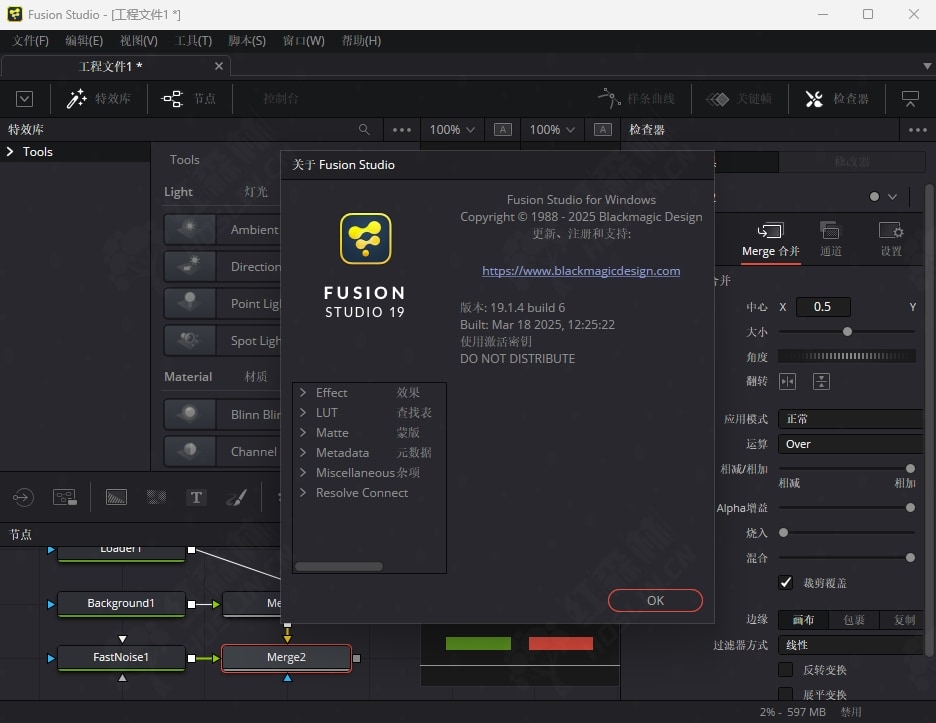Select the FastNoise1 node
This screenshot has width=936, height=723.
[x=121, y=657]
